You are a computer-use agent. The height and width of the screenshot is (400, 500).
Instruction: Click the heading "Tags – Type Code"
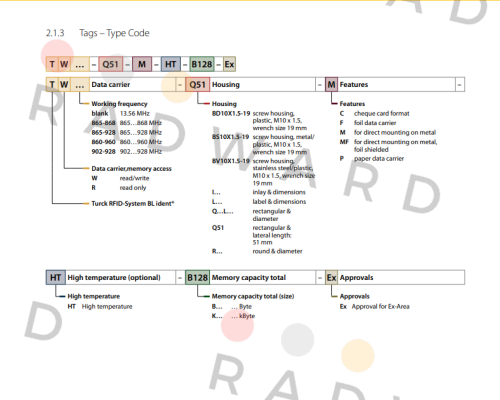pos(114,33)
